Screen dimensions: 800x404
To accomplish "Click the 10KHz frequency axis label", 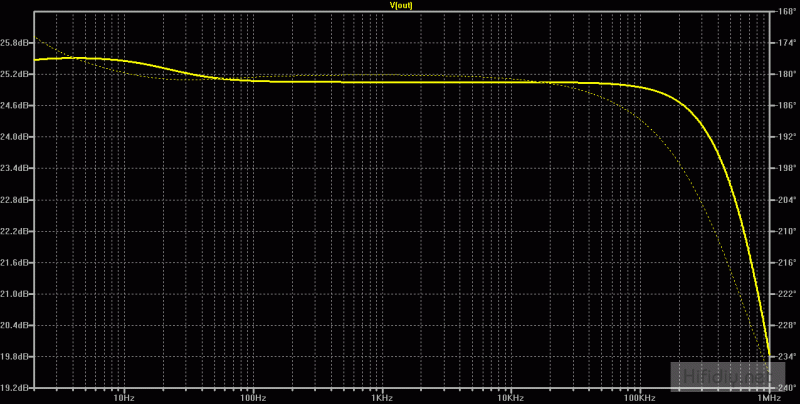I will point(510,397).
